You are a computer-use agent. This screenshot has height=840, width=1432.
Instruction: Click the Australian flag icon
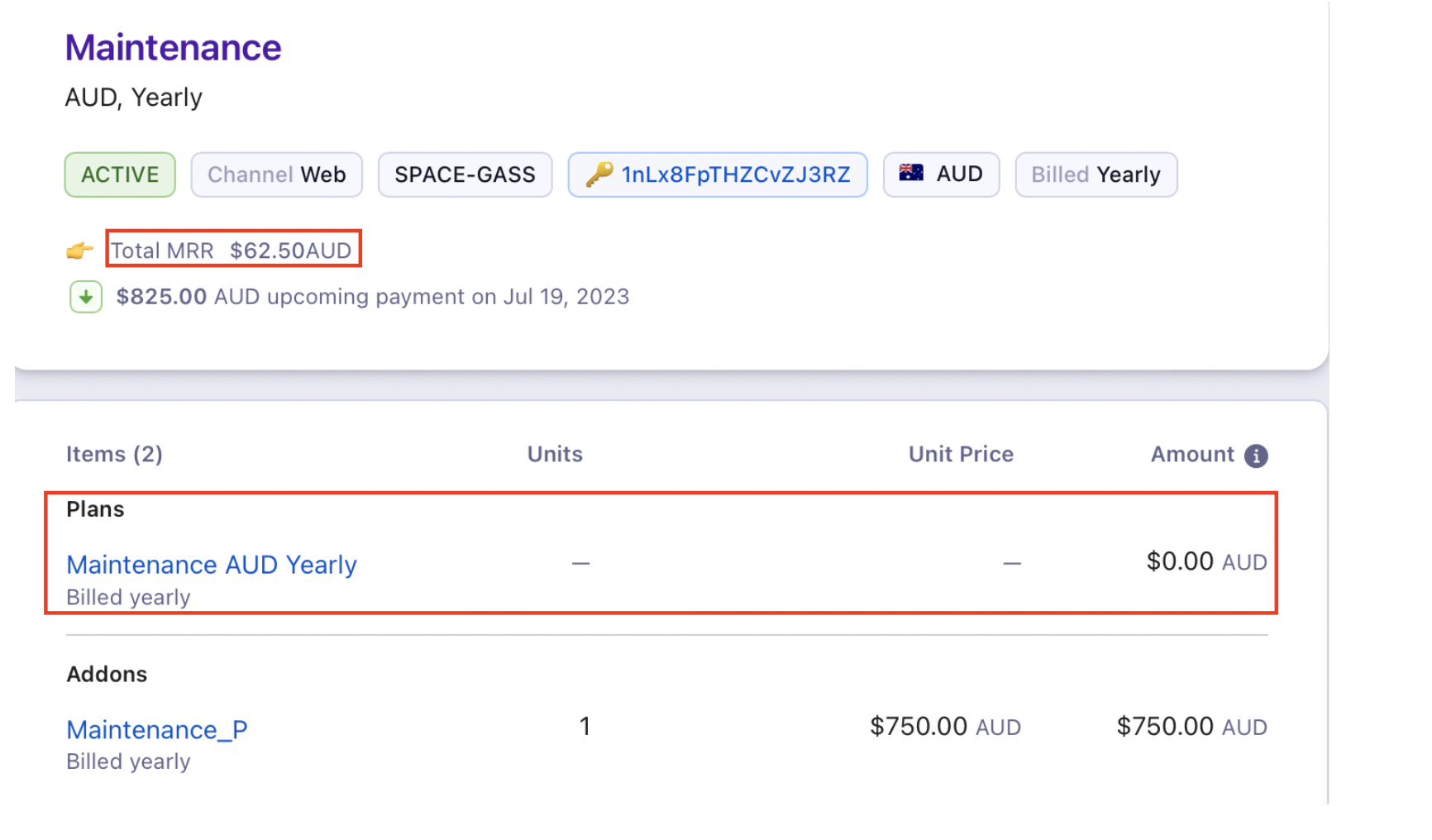(x=911, y=173)
